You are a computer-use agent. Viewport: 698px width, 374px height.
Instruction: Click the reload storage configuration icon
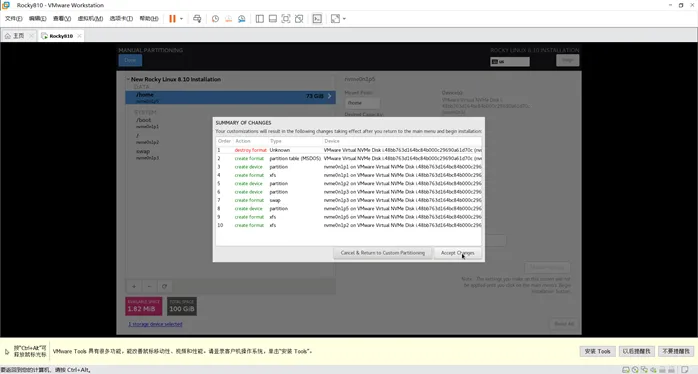[164, 286]
